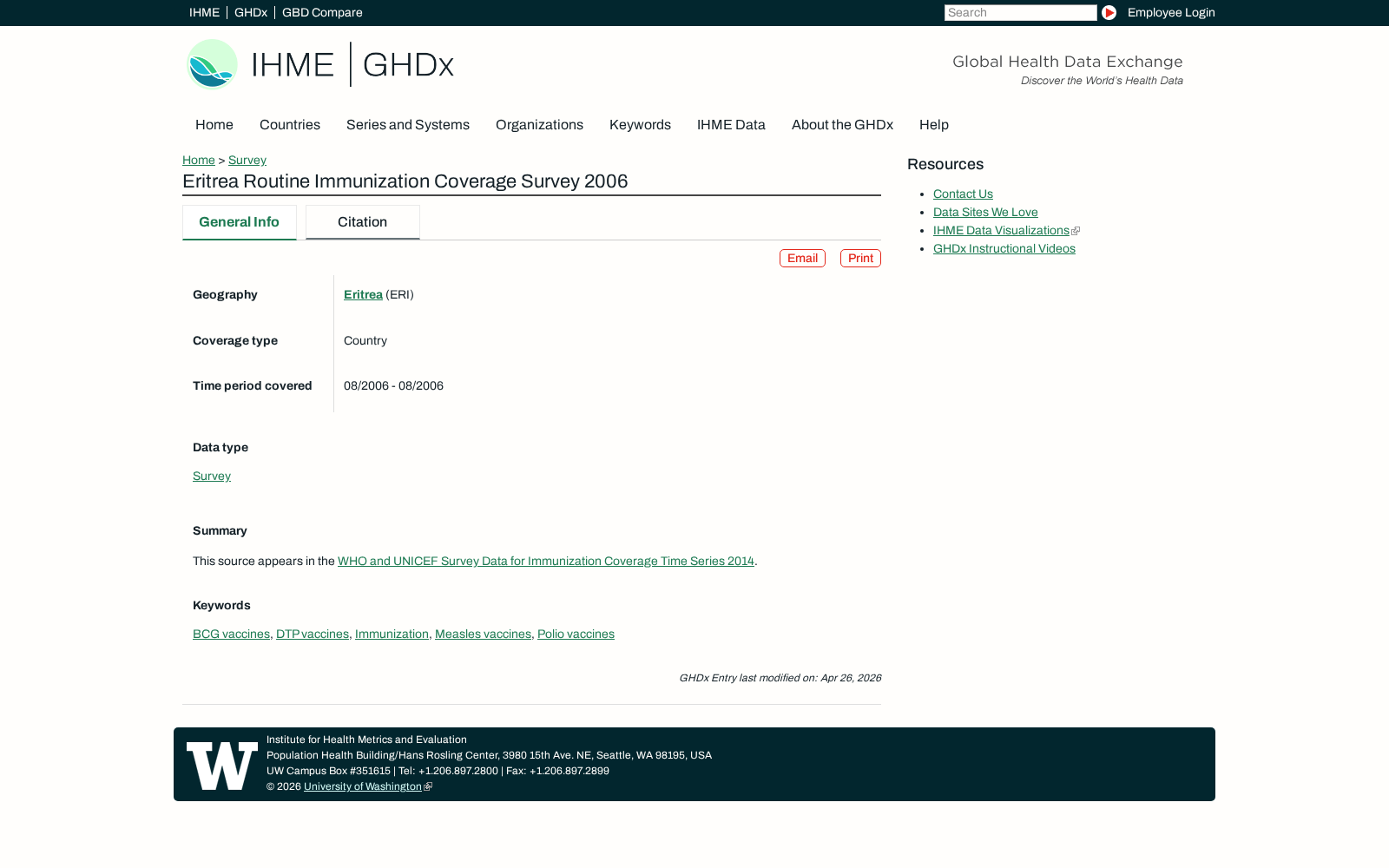Click the IHME leaf logo icon
Screen dimensions: 1389x868
(212, 64)
